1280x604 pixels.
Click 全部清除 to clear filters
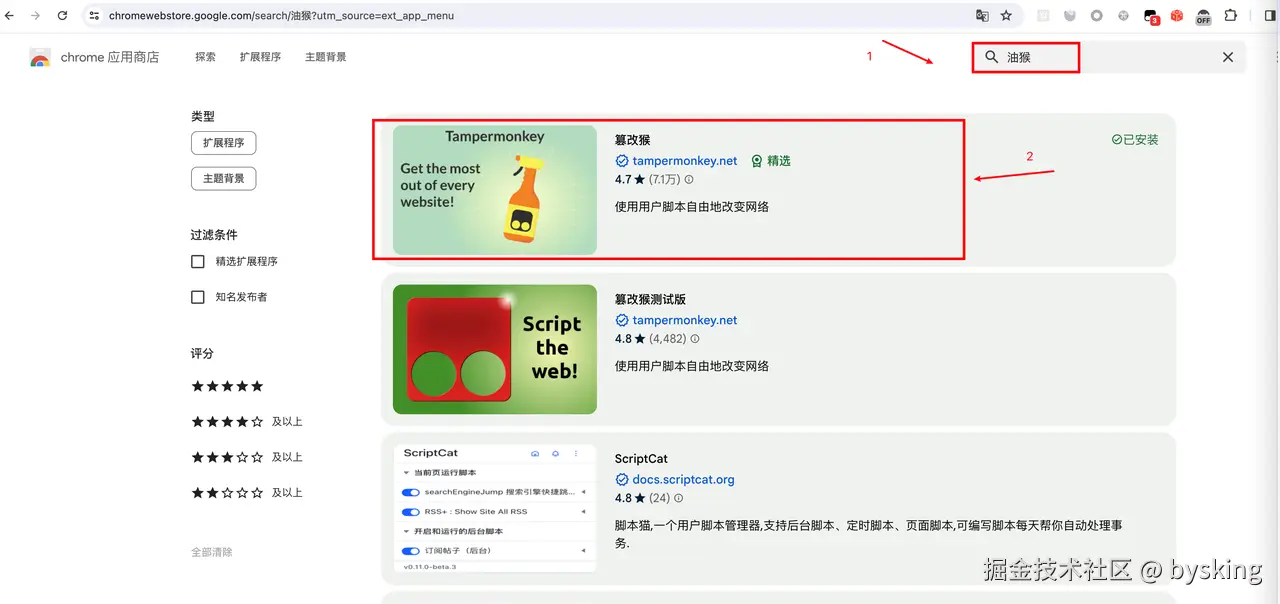point(212,552)
